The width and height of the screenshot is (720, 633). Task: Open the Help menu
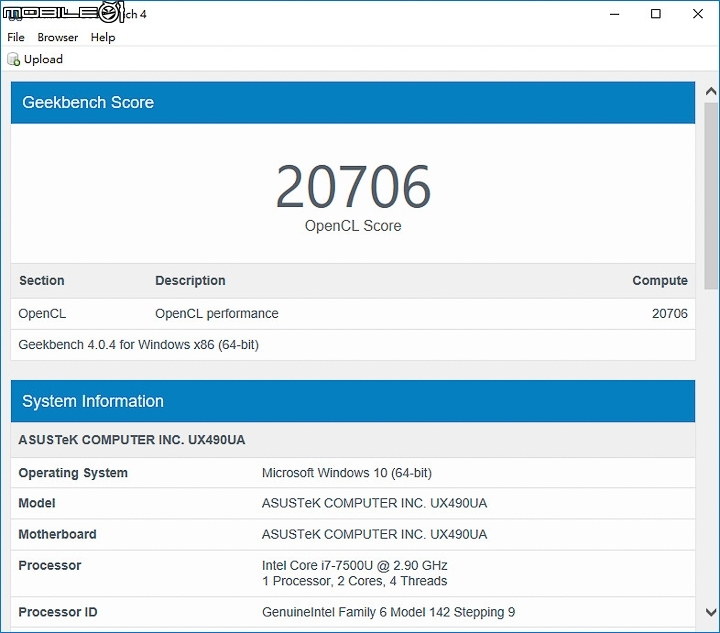(x=103, y=37)
